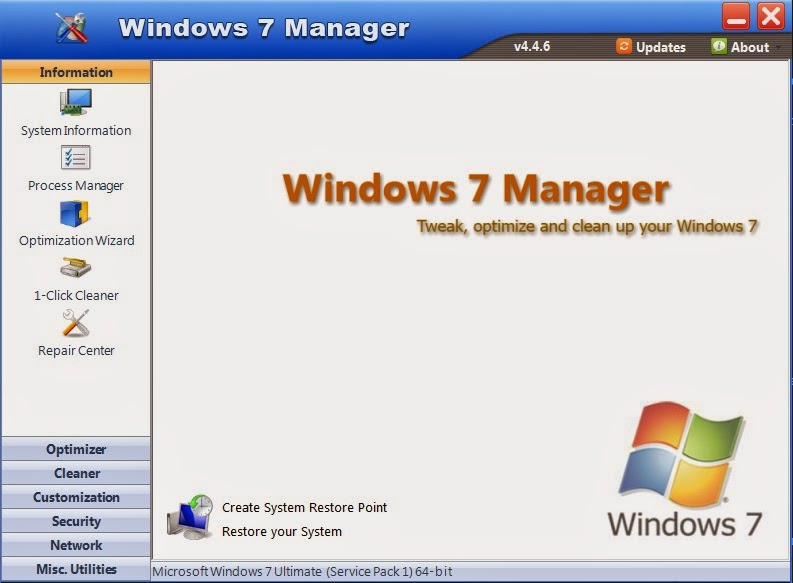793x583 pixels.
Task: Open the Repair Center tools icon
Action: click(x=76, y=323)
